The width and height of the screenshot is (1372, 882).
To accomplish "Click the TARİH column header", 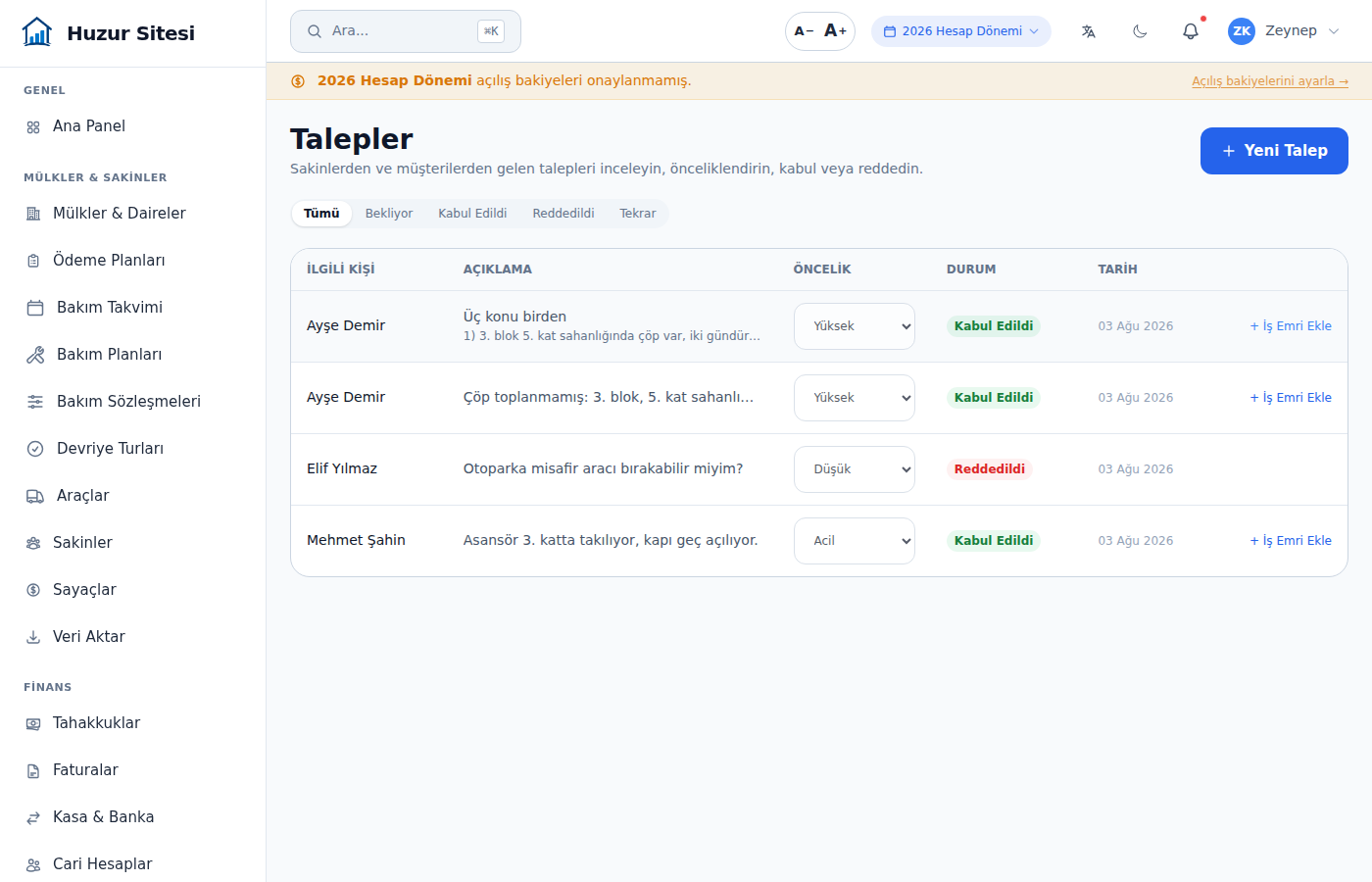I will pyautogui.click(x=1117, y=269).
